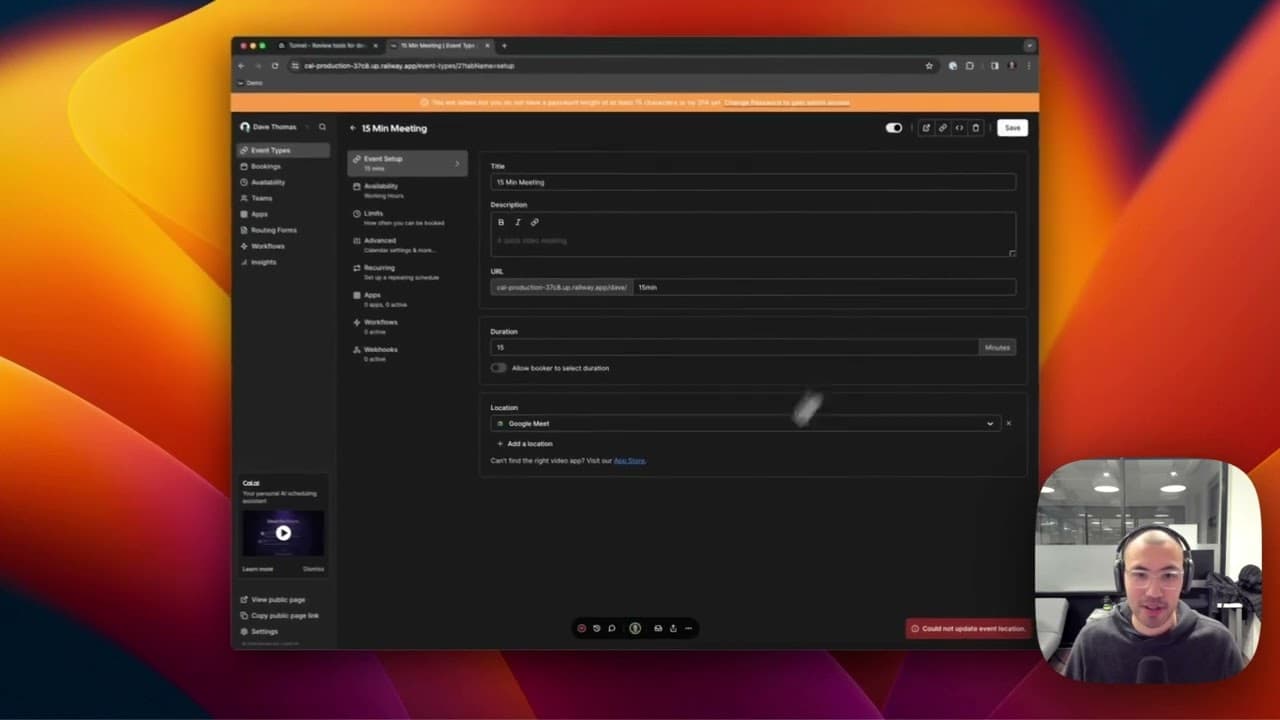Click the Duration input field
Image resolution: width=1280 pixels, height=720 pixels.
pos(734,347)
